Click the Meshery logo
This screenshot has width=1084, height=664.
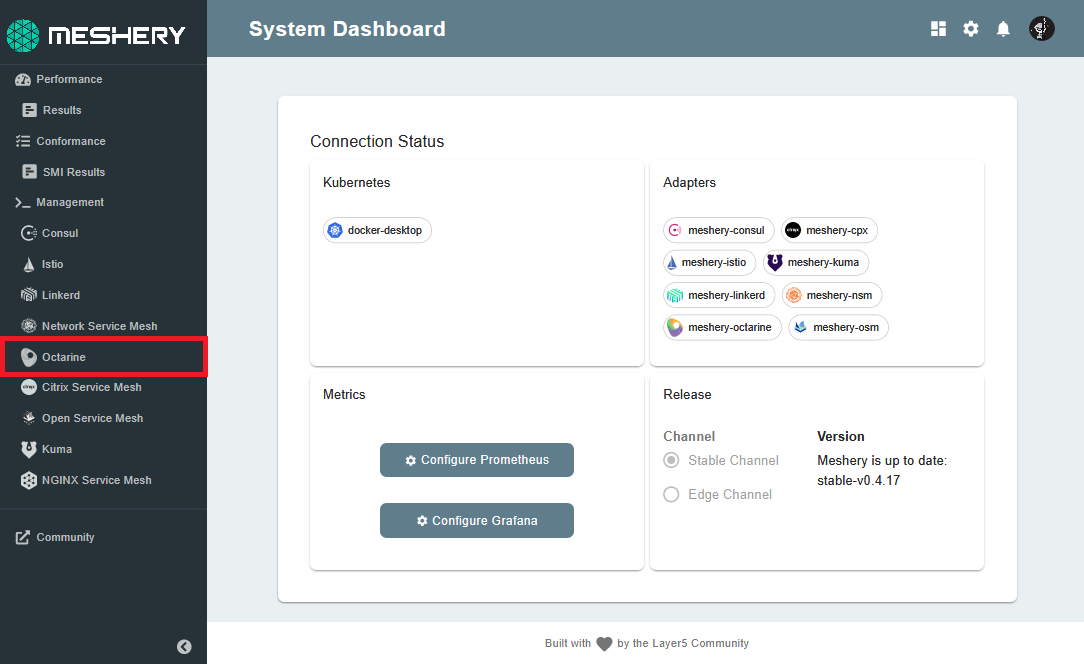click(x=97, y=35)
